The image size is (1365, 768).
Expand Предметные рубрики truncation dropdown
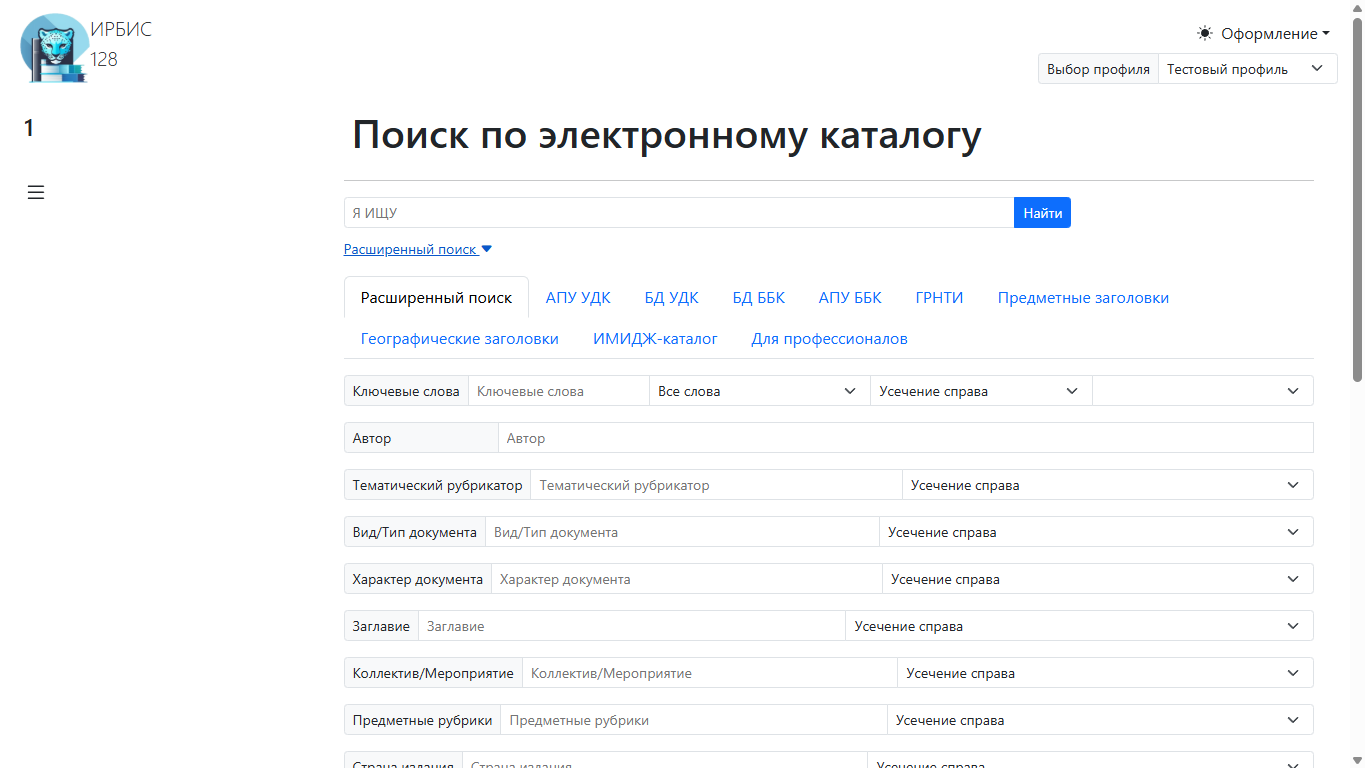tap(1101, 720)
